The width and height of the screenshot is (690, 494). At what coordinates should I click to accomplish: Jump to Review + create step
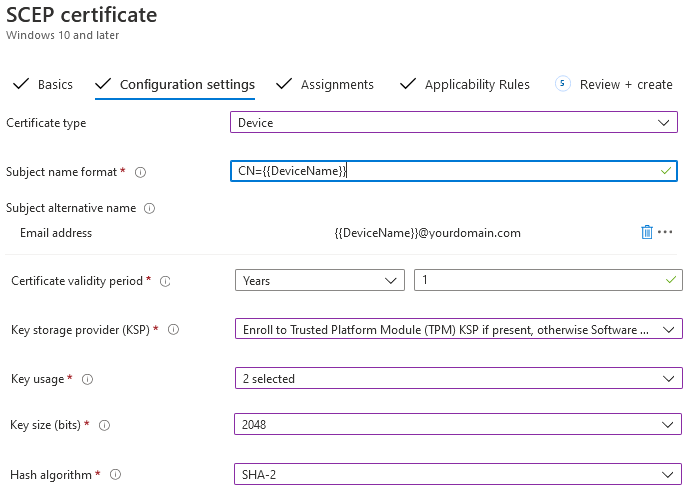pos(614,84)
